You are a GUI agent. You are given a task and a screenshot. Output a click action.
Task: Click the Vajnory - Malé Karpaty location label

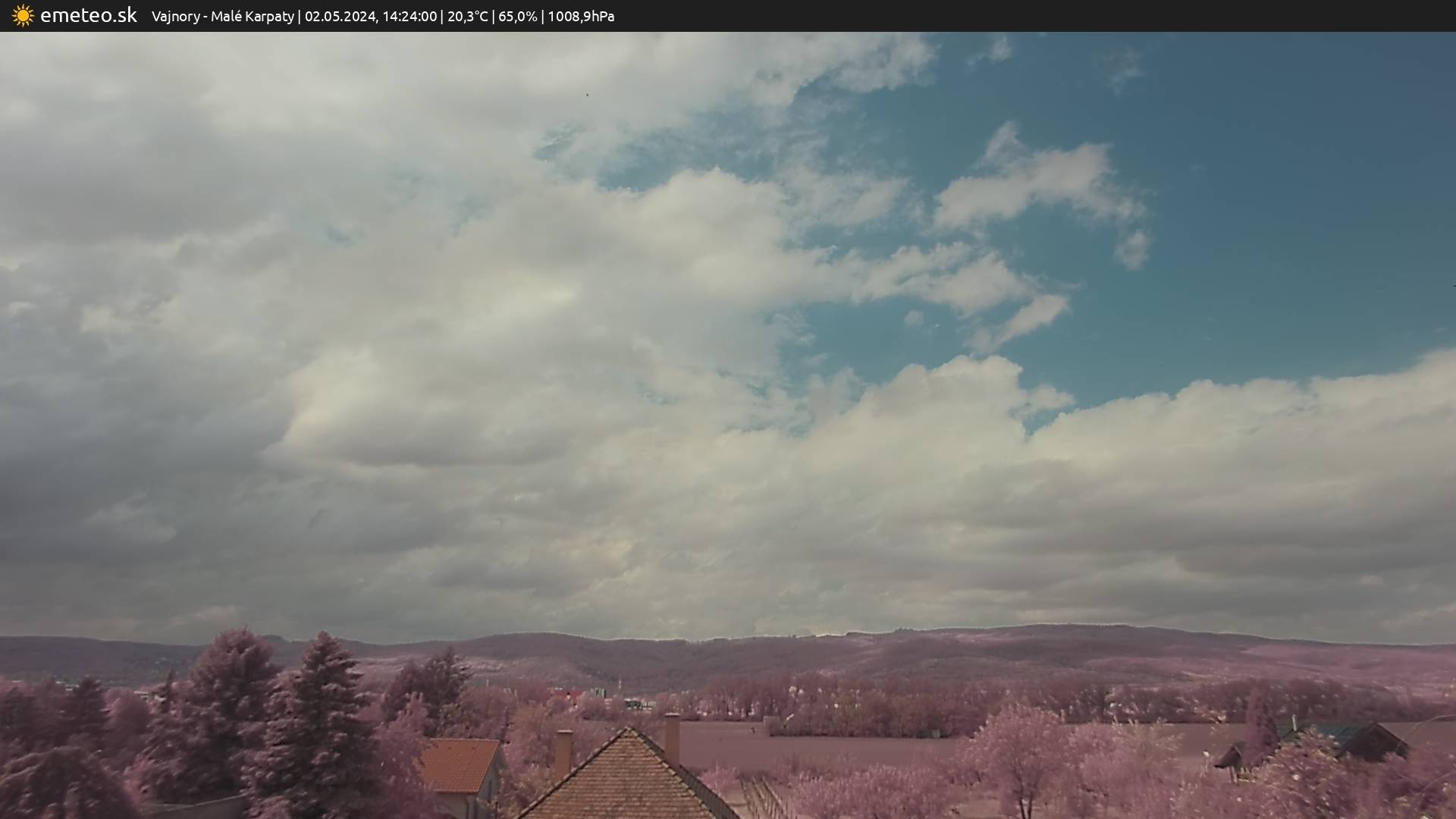tap(222, 17)
